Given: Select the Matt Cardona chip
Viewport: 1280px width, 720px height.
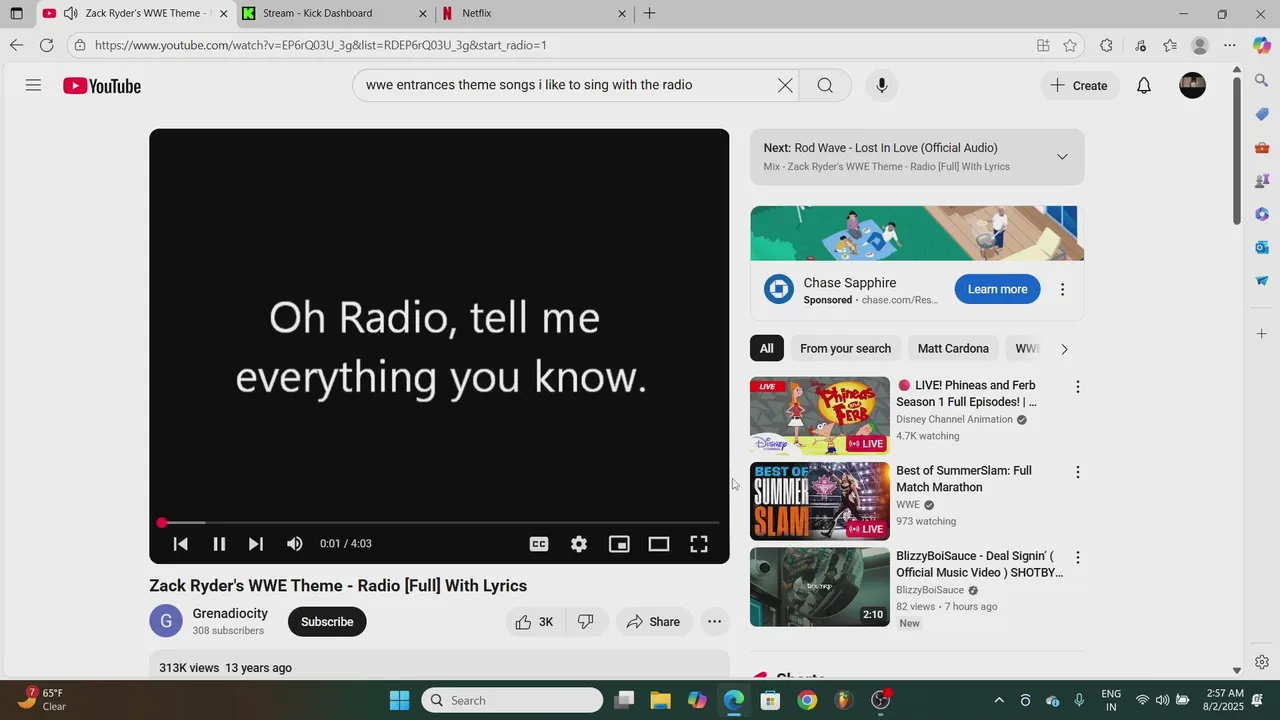Looking at the screenshot, I should pos(953,349).
